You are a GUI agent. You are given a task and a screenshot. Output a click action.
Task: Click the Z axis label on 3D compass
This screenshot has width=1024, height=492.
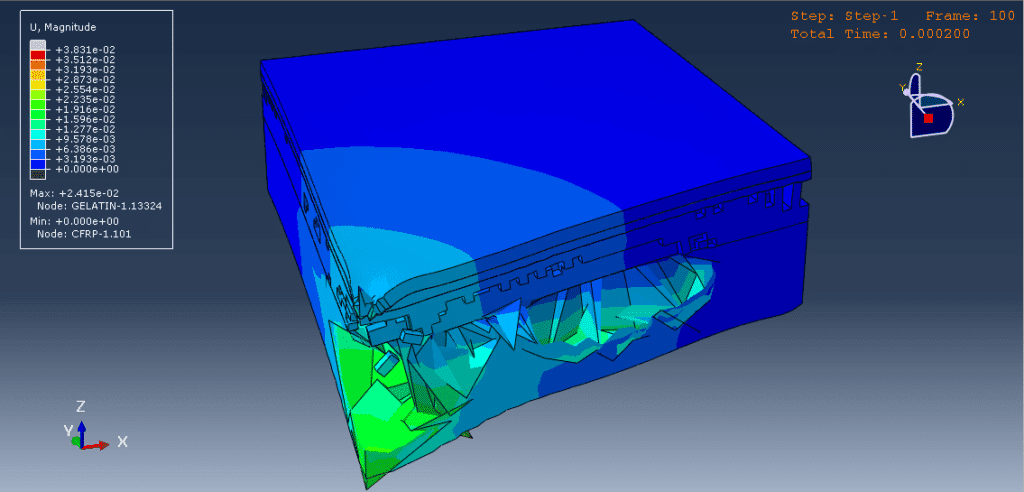pyautogui.click(x=919, y=67)
